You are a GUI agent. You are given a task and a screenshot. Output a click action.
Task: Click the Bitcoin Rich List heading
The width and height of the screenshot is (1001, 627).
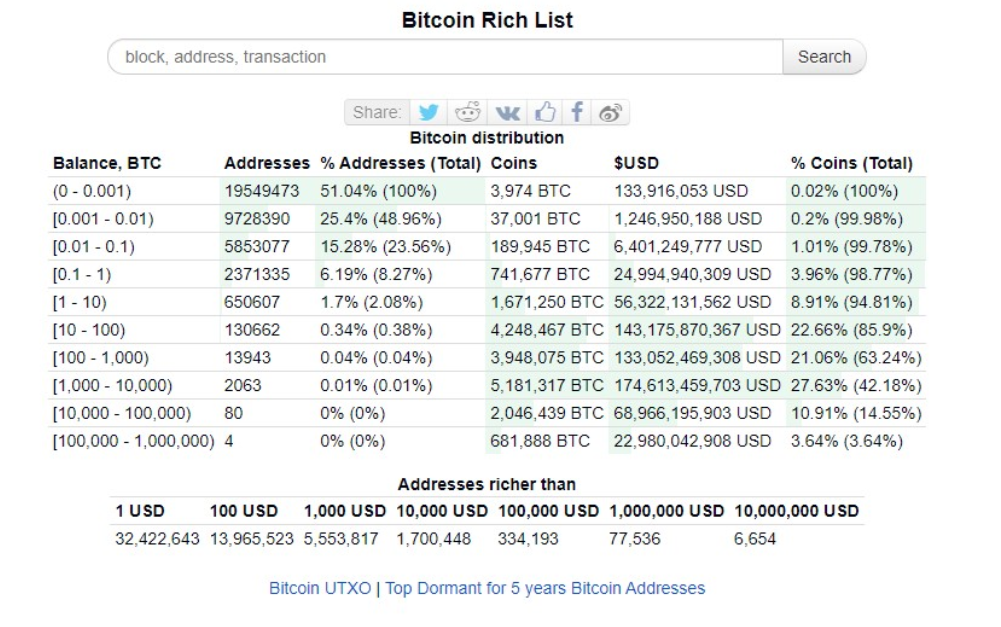click(x=487, y=20)
